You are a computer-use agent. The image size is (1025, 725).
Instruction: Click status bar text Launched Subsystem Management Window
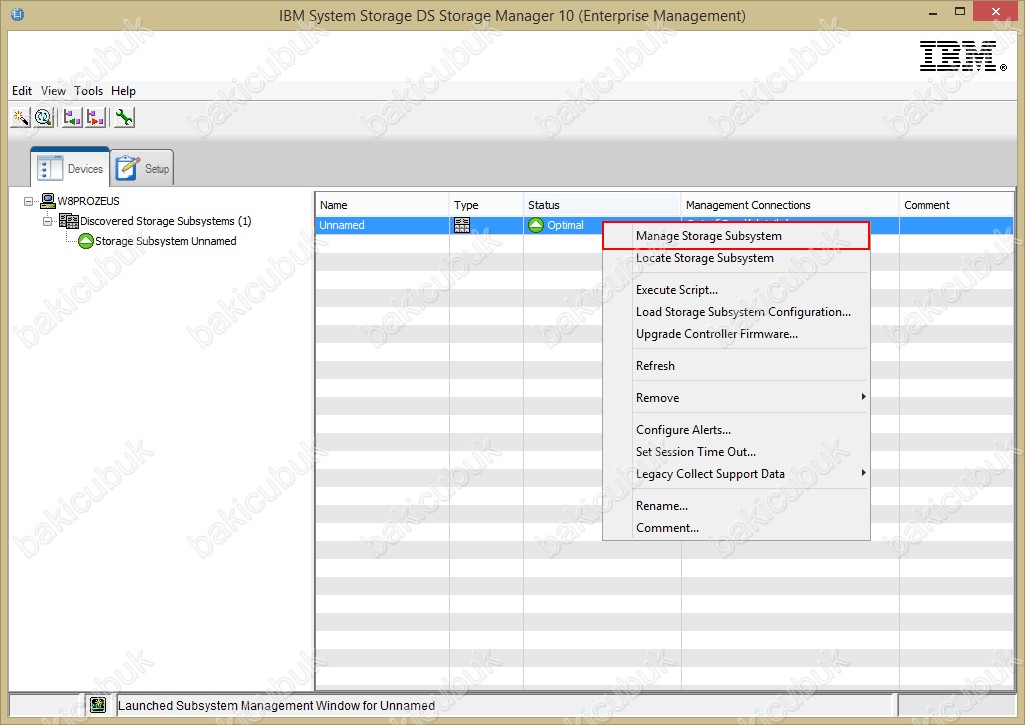pyautogui.click(x=276, y=705)
